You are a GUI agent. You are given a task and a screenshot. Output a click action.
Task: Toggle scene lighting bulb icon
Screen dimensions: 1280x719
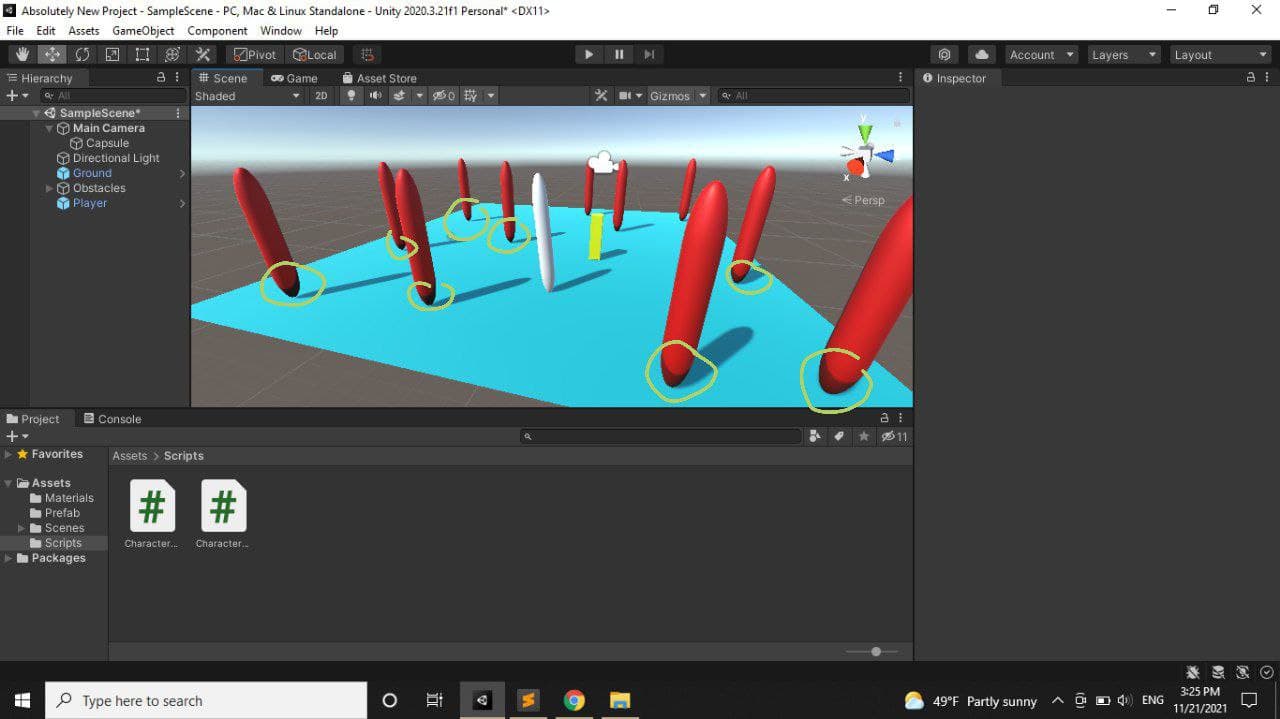(351, 96)
